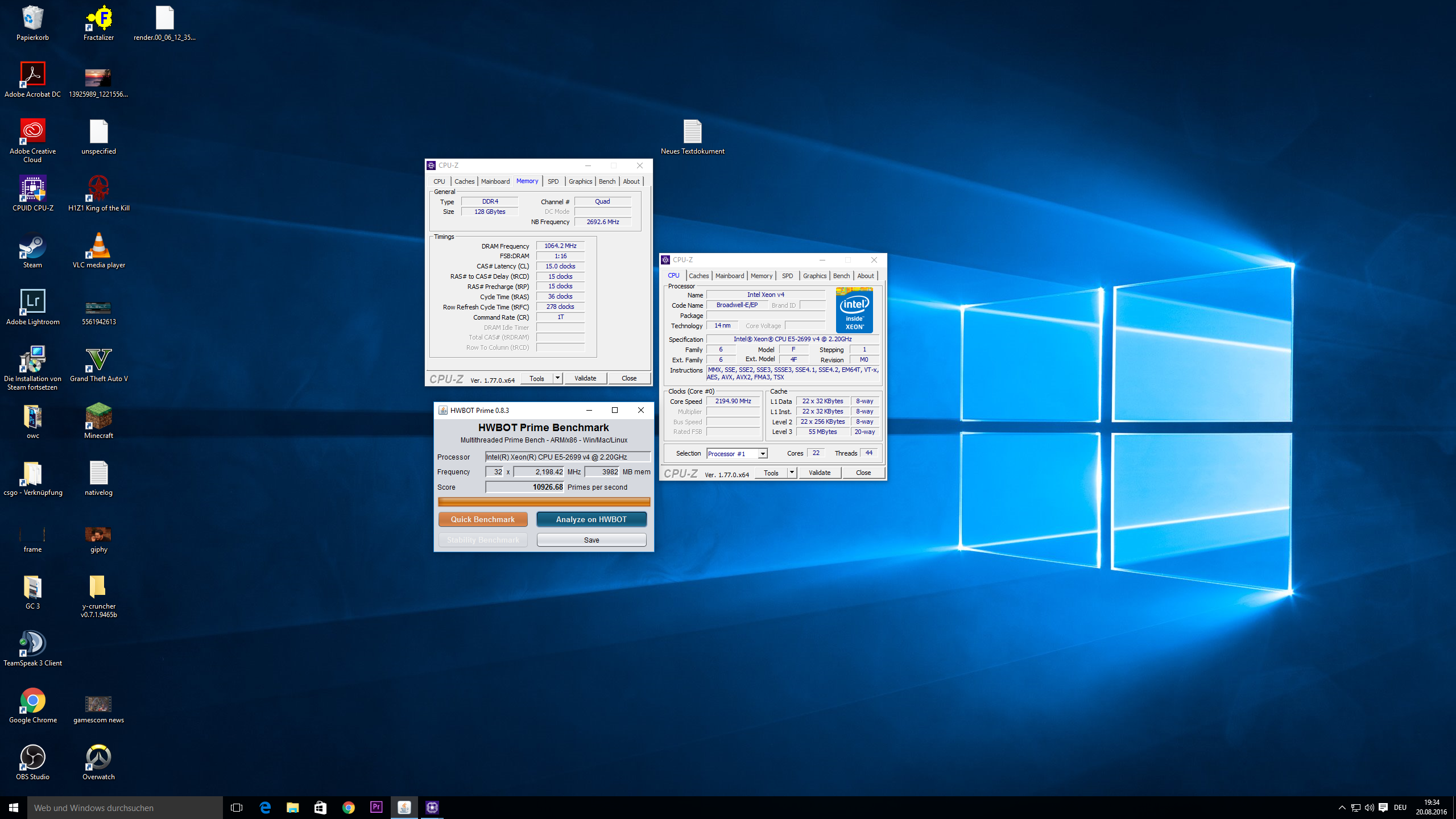The width and height of the screenshot is (1456, 819).
Task: Open the Papierkorb recycle bin icon
Action: click(32, 24)
